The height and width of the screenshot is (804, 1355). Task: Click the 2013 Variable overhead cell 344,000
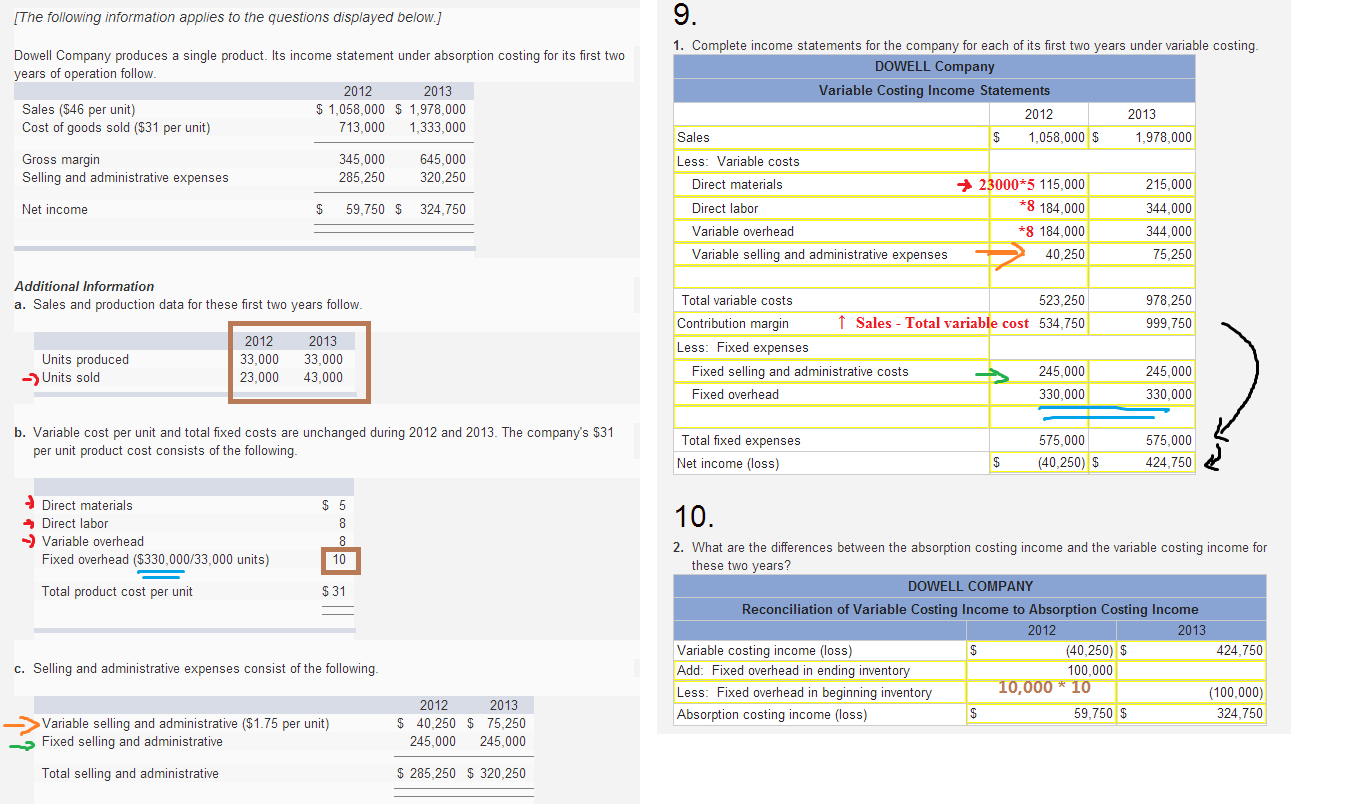coord(1143,231)
